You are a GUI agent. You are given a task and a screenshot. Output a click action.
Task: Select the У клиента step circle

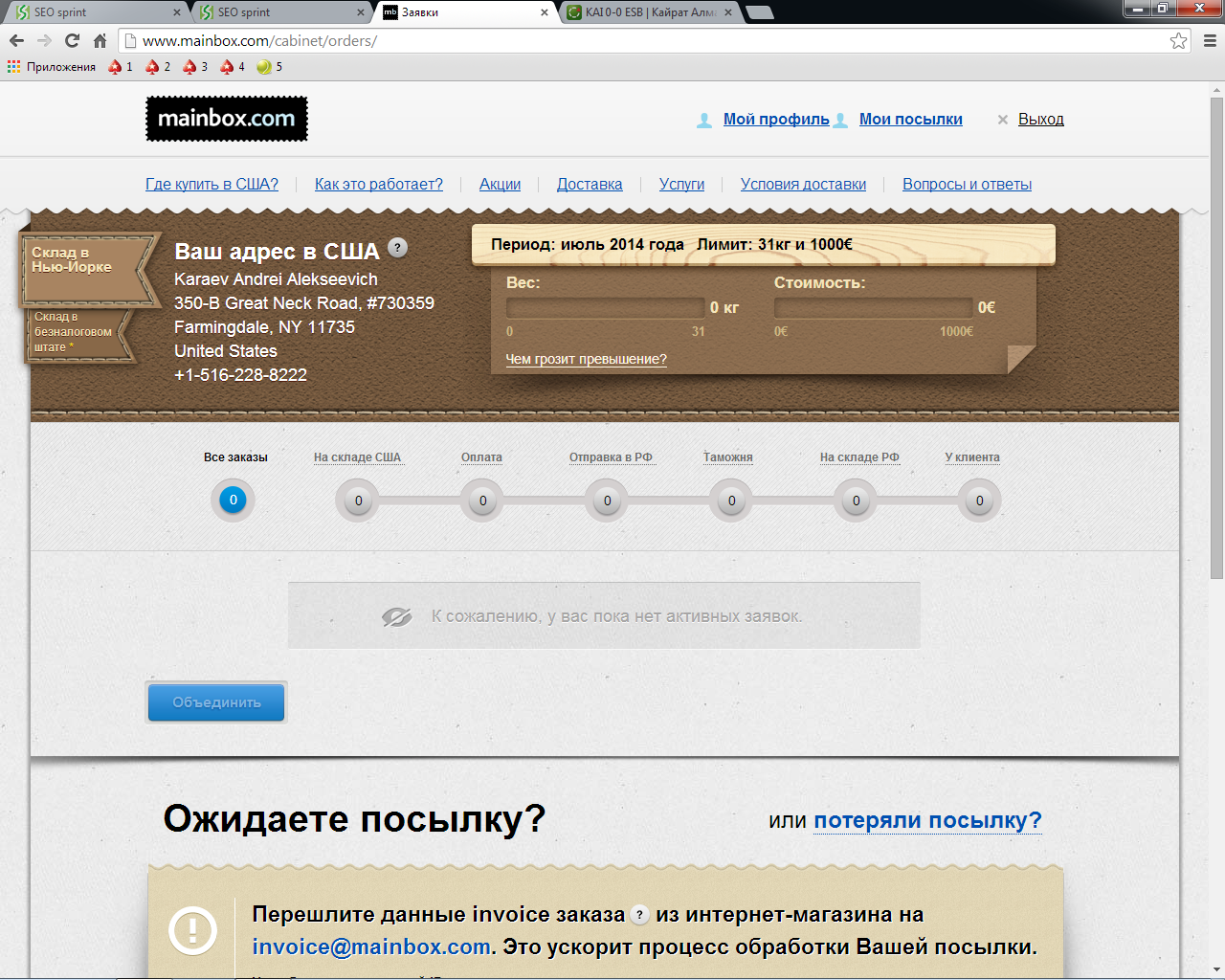(x=979, y=501)
